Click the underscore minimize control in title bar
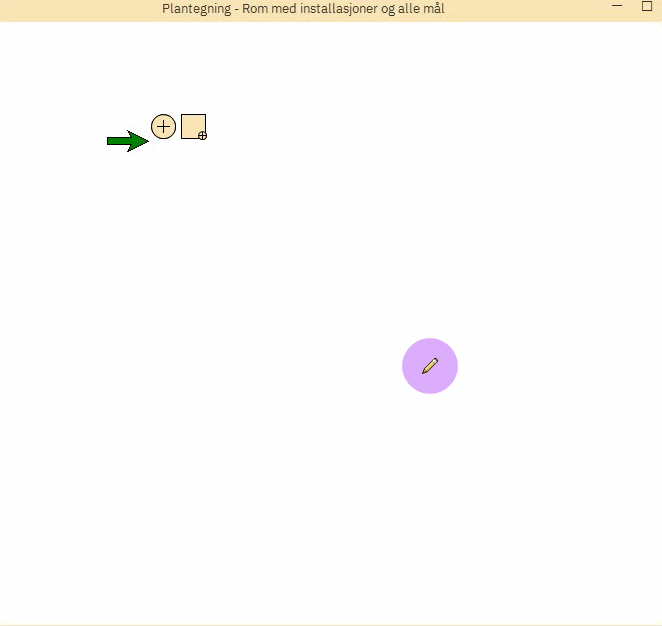This screenshot has height=626, width=662. (x=617, y=7)
